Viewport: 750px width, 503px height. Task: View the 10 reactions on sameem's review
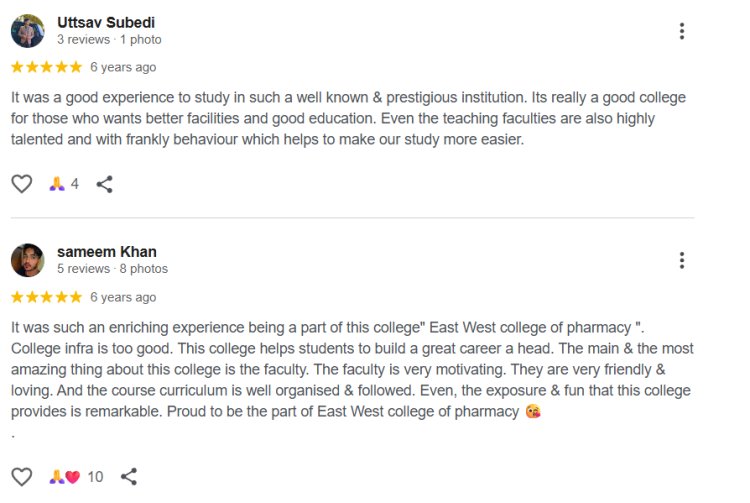click(76, 477)
